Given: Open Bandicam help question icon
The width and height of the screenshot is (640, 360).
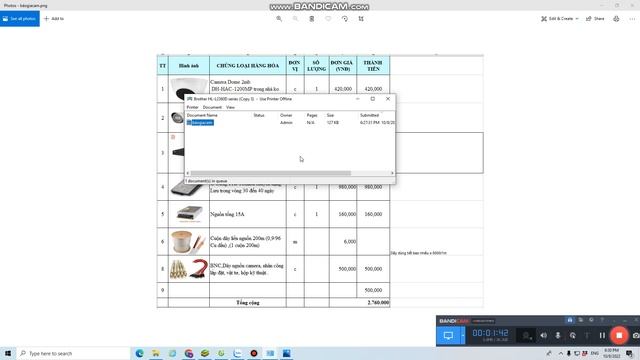Looking at the screenshot, I should [x=602, y=320].
